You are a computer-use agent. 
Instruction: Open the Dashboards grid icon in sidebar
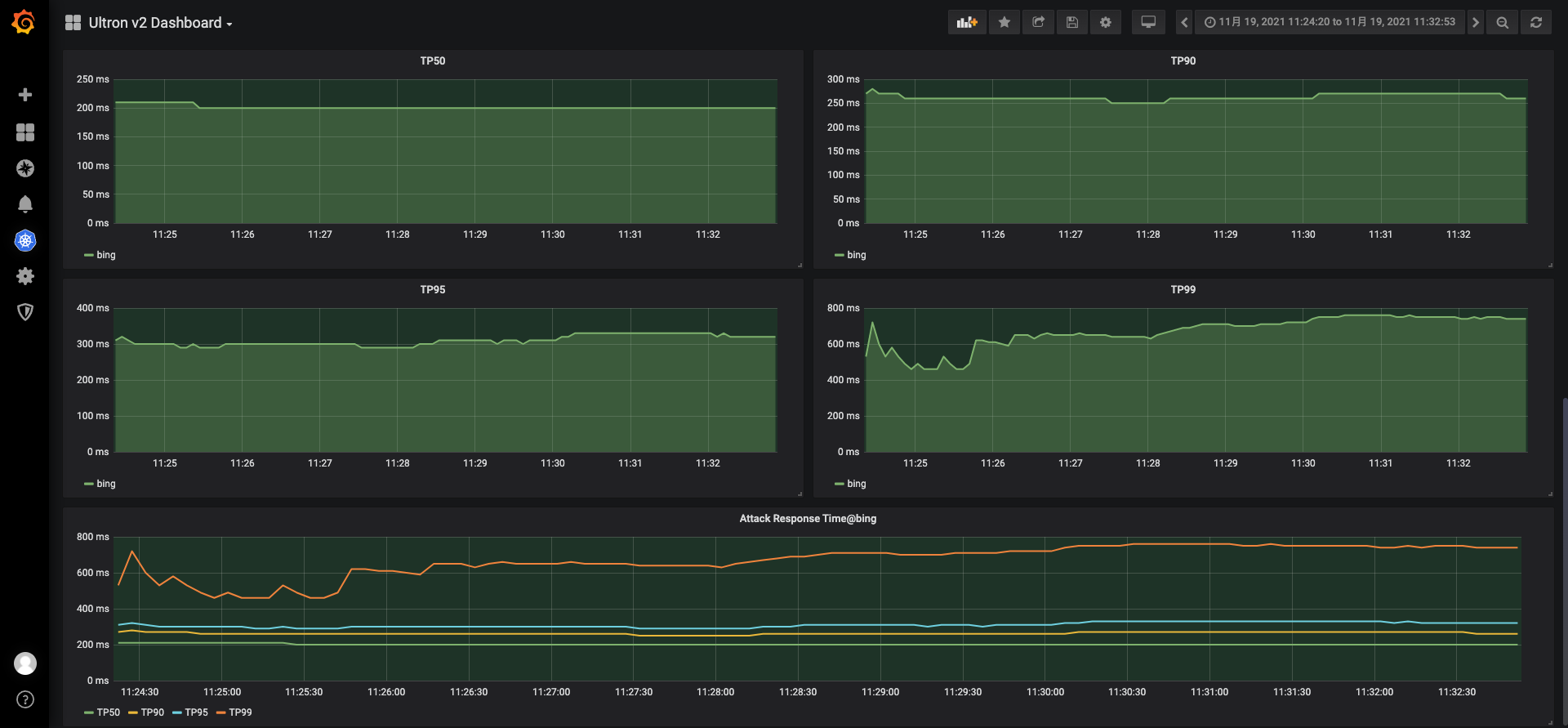[x=25, y=132]
